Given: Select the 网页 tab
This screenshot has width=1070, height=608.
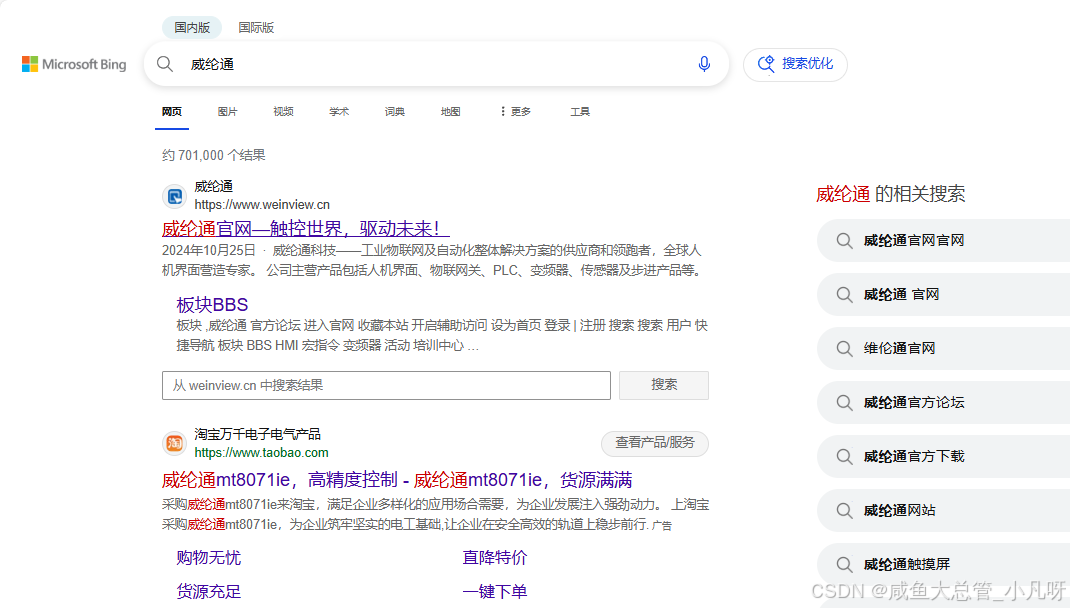Looking at the screenshot, I should 172,112.
